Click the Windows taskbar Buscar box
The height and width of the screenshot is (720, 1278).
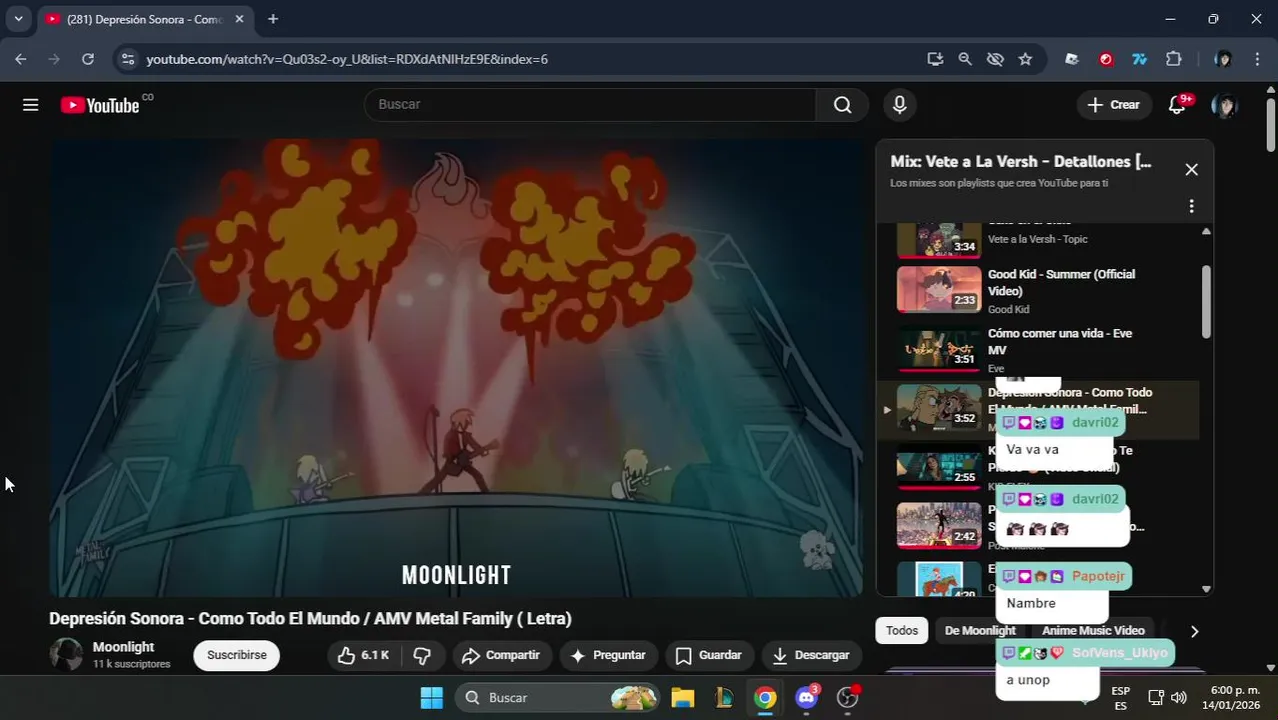pyautogui.click(x=558, y=698)
